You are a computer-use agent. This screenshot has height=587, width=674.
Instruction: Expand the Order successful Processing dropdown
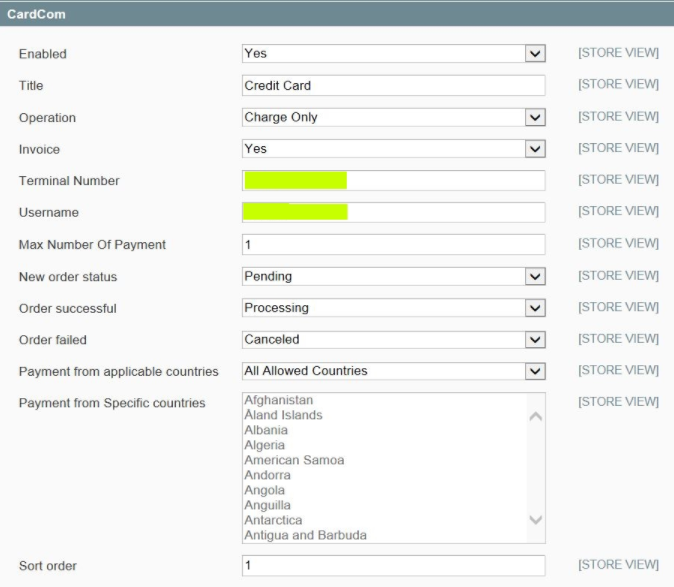(393, 308)
